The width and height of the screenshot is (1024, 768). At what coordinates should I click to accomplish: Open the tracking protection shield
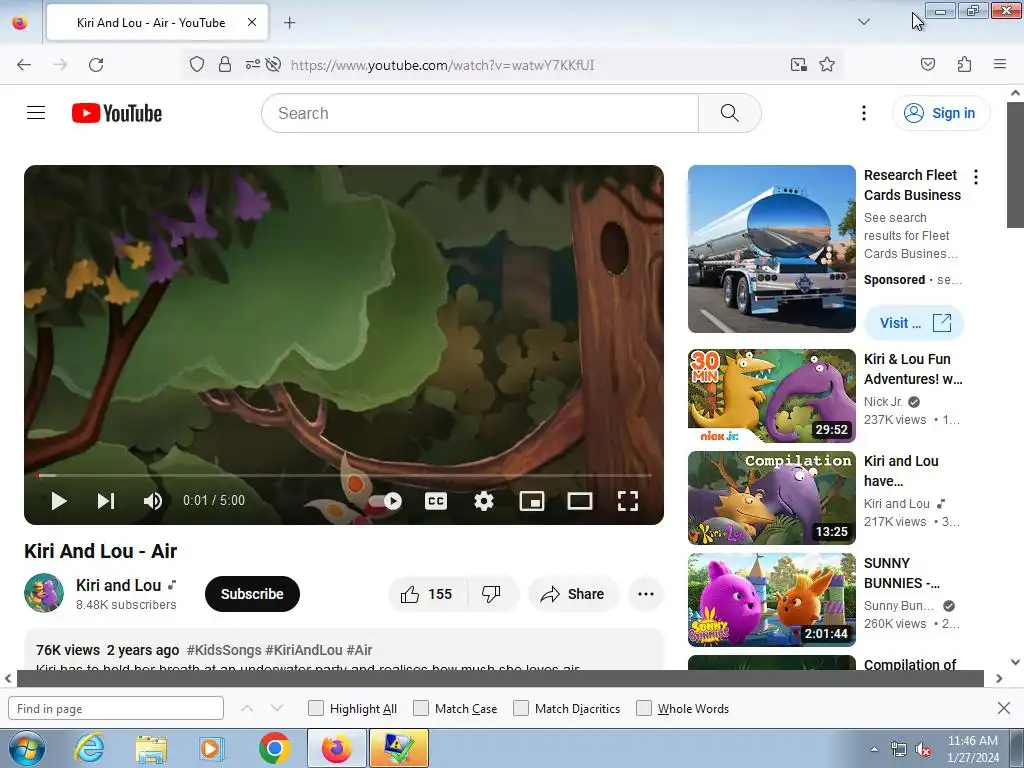point(197,64)
